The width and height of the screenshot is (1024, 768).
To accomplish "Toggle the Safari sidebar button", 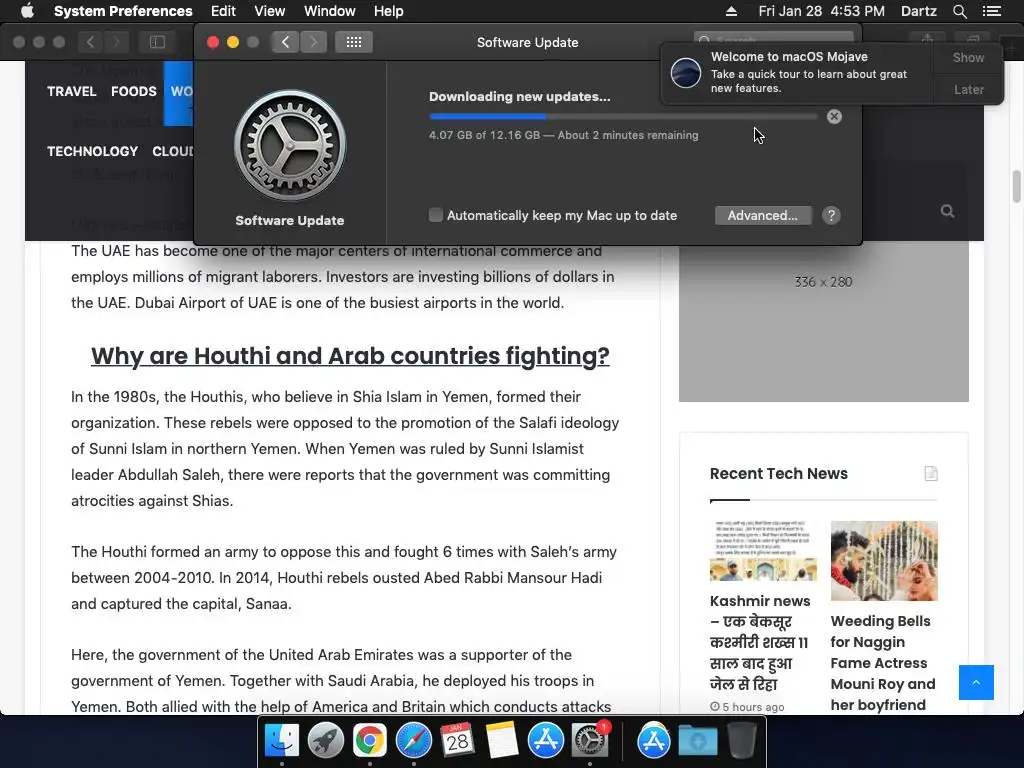I will click(157, 42).
